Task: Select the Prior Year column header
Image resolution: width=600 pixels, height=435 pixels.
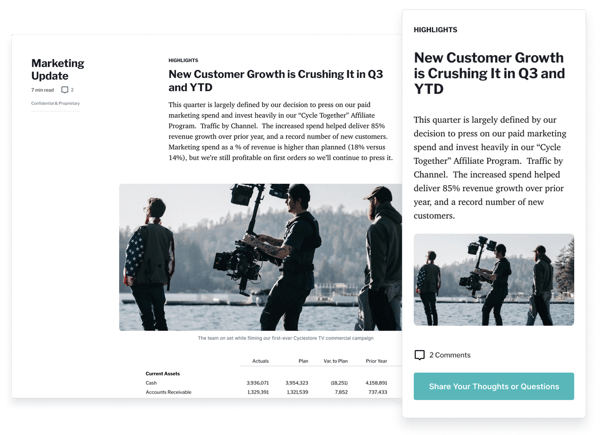Action: point(377,361)
